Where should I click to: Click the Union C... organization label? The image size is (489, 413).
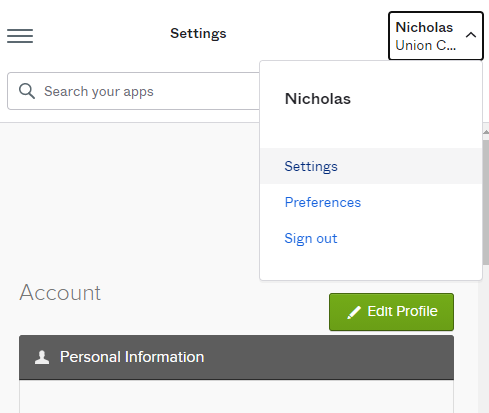pos(426,45)
